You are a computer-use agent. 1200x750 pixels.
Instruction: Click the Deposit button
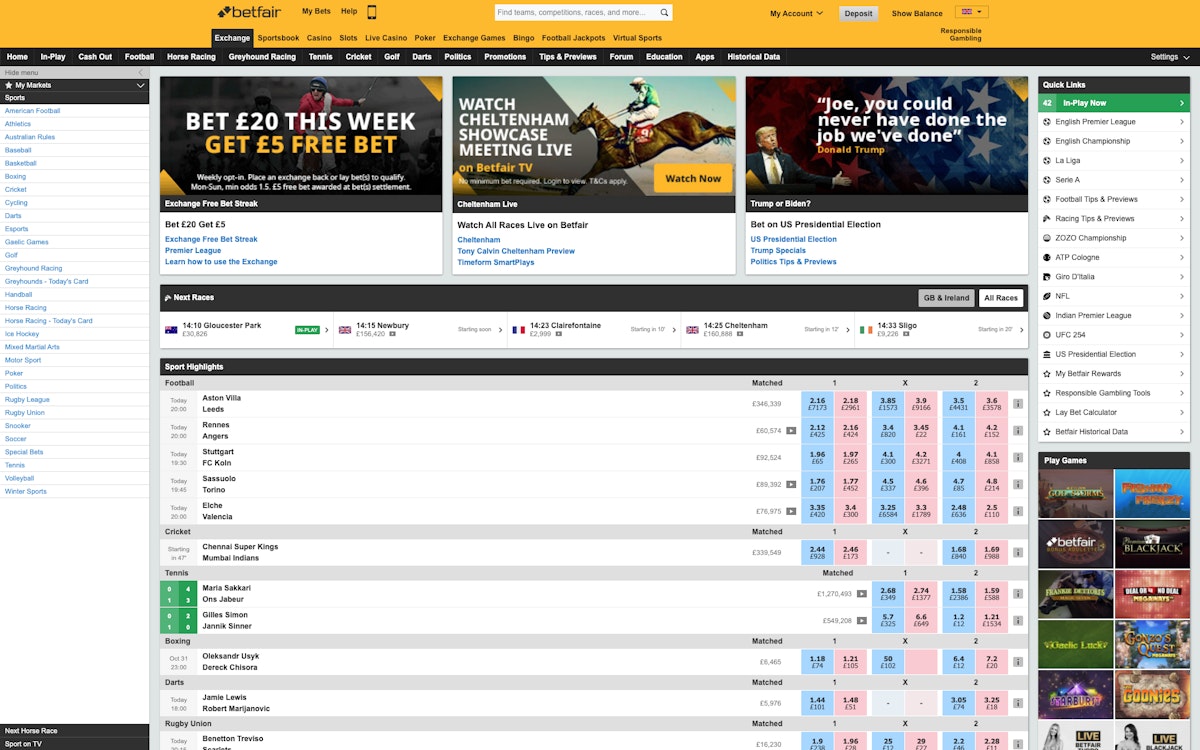pyautogui.click(x=858, y=14)
